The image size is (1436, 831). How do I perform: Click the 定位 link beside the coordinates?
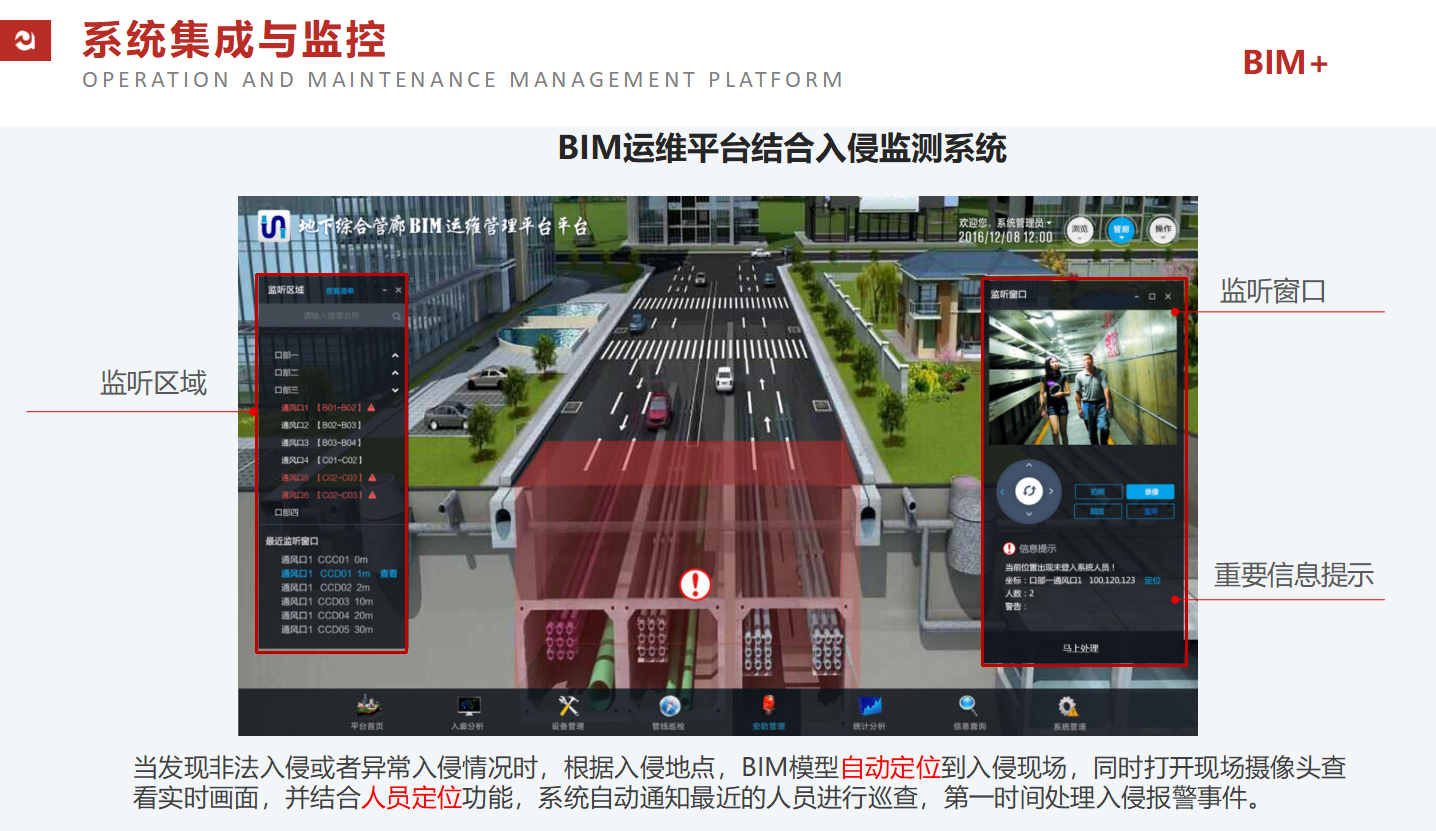pos(1152,580)
